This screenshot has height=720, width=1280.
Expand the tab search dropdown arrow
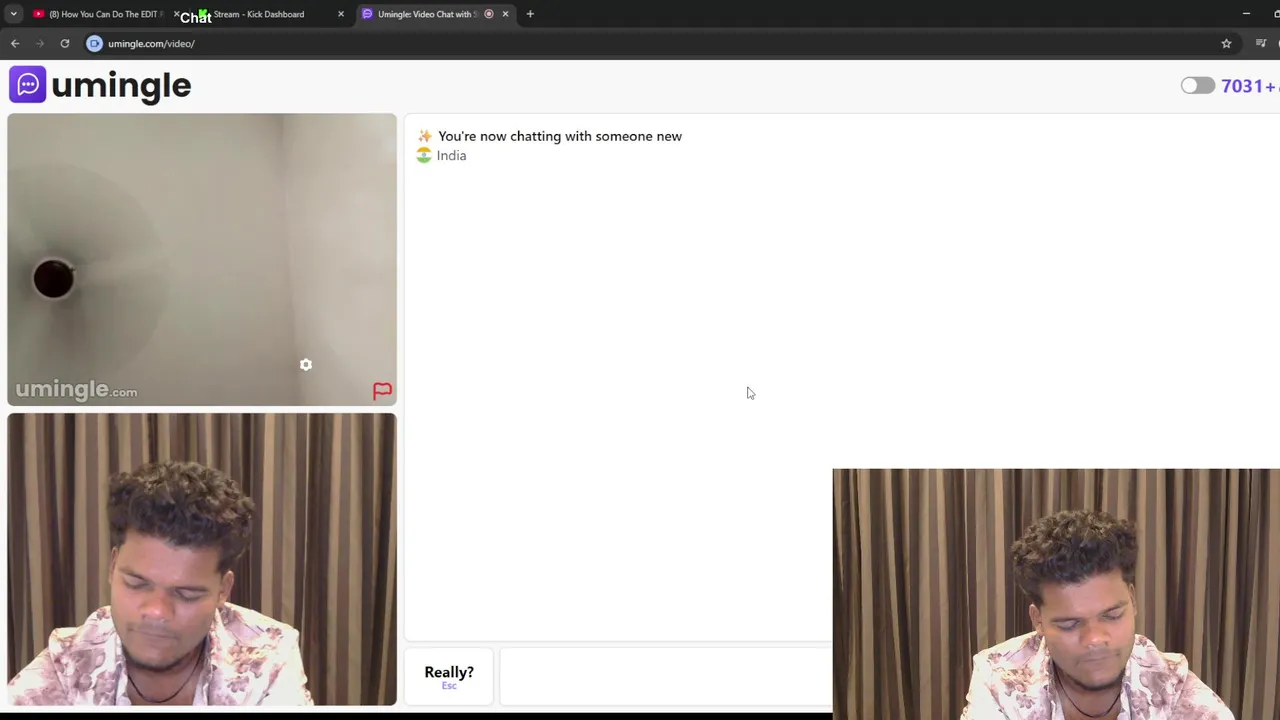[13, 14]
